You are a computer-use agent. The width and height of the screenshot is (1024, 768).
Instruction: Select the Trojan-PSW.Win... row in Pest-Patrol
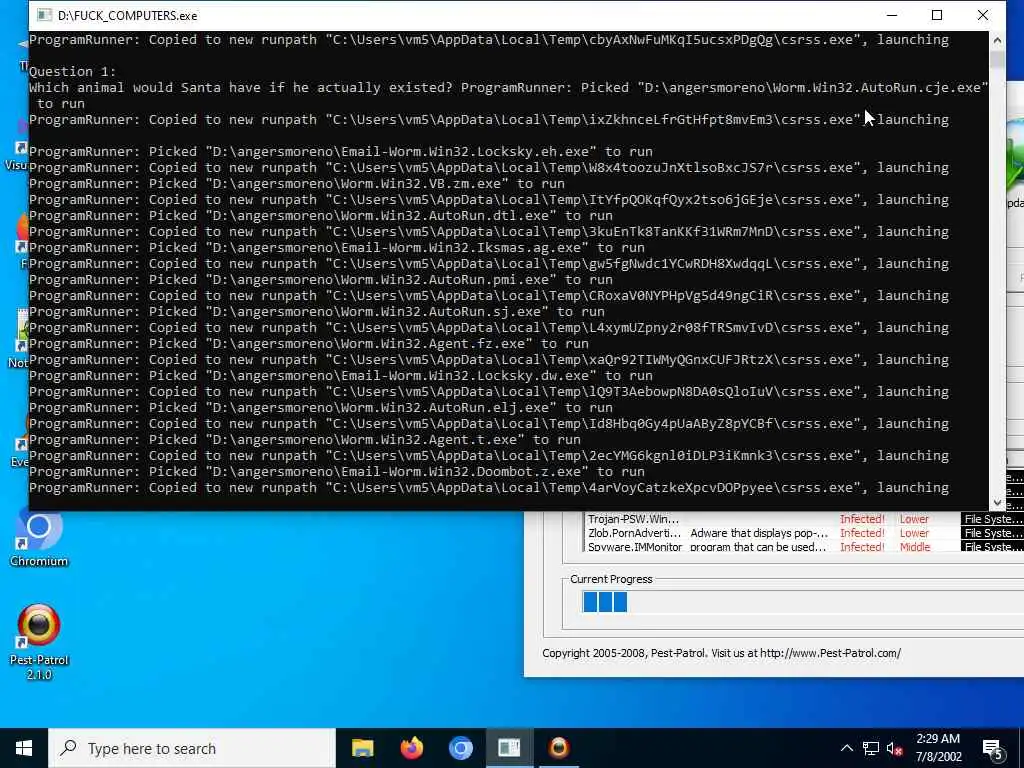click(803, 519)
